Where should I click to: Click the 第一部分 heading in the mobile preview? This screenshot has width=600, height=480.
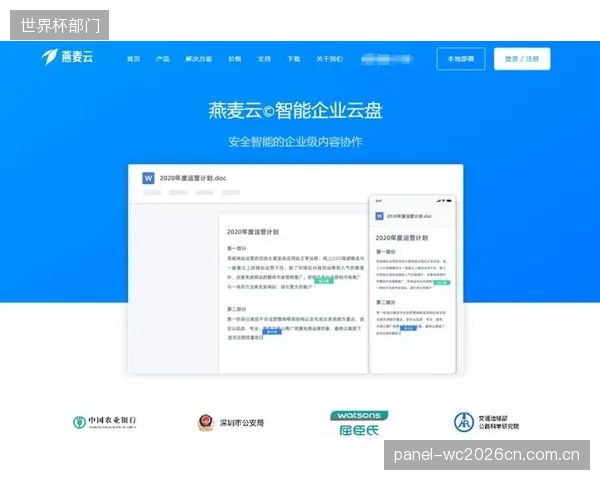pyautogui.click(x=385, y=252)
